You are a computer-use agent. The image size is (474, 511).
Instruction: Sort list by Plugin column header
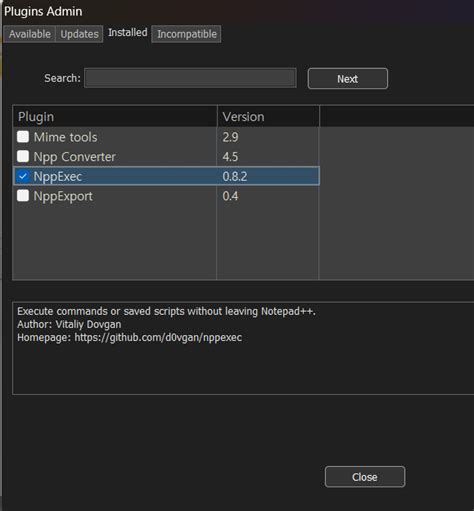click(x=115, y=117)
